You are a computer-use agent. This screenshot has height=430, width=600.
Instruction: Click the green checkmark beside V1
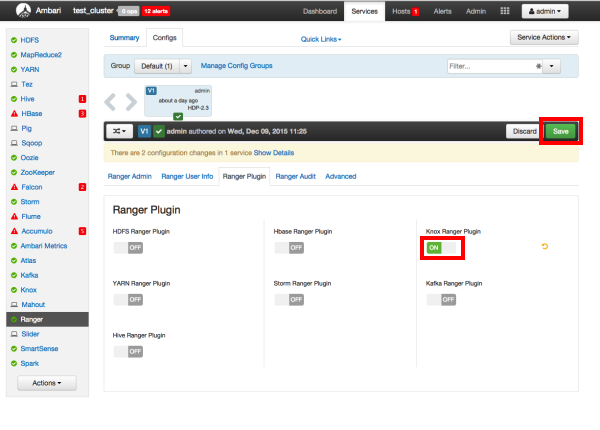tap(158, 131)
